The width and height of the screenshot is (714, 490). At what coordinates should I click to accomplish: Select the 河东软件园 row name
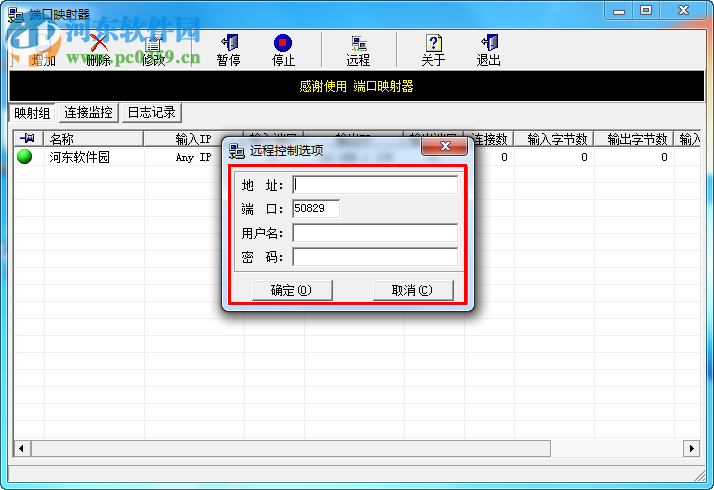pos(79,157)
